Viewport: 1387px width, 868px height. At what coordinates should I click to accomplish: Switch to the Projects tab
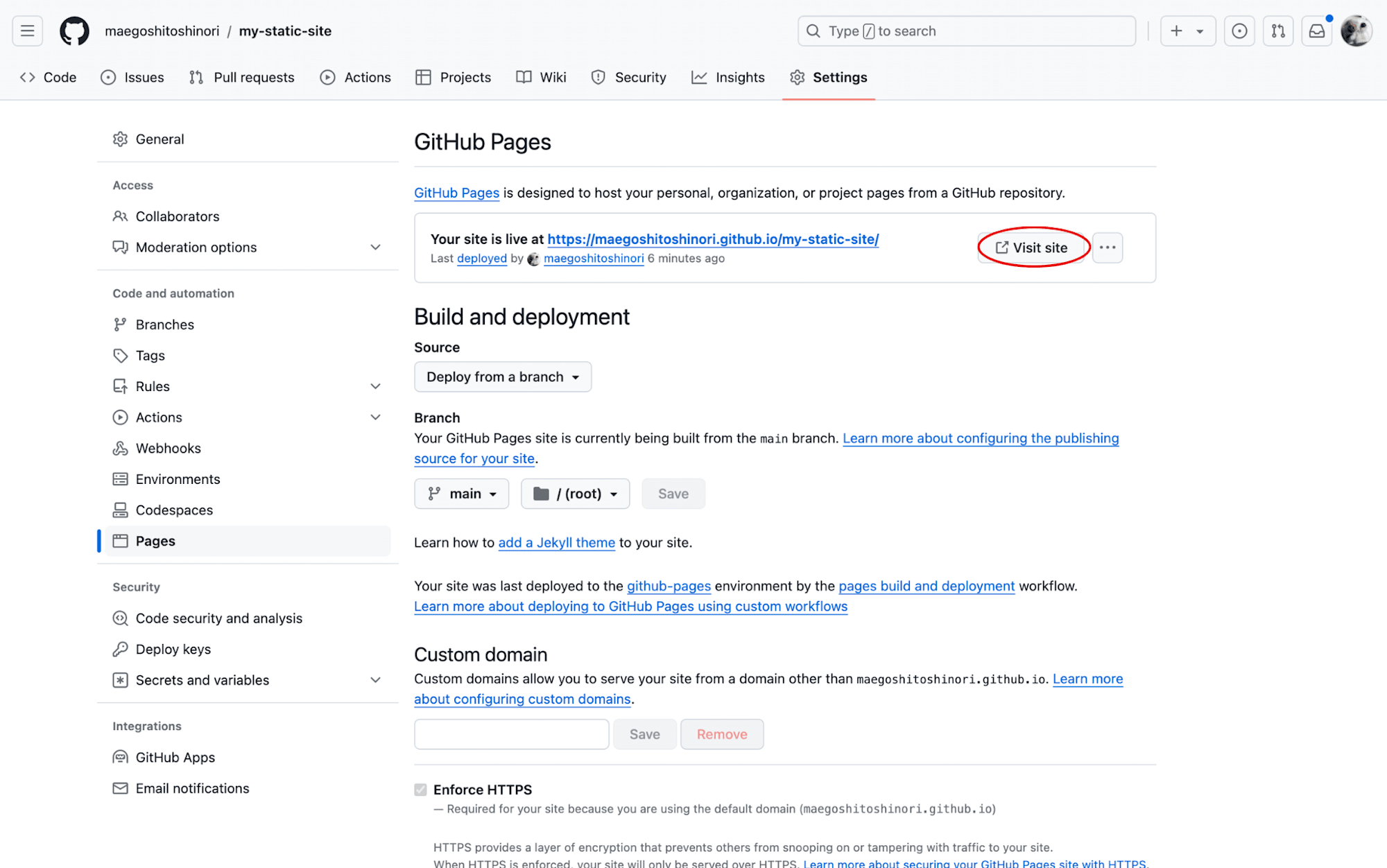click(x=454, y=78)
